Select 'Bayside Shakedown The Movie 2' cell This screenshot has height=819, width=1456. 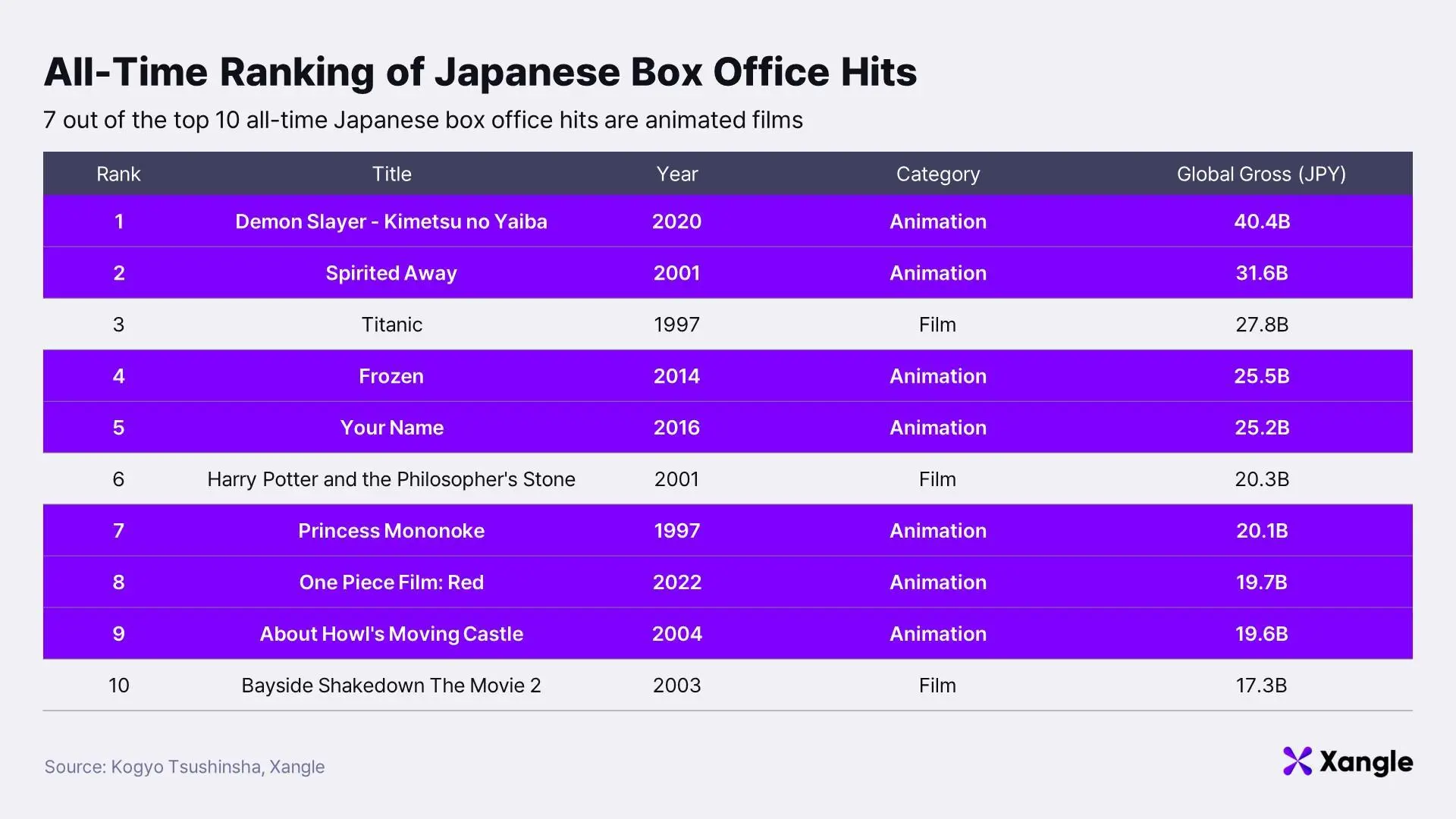[391, 686]
